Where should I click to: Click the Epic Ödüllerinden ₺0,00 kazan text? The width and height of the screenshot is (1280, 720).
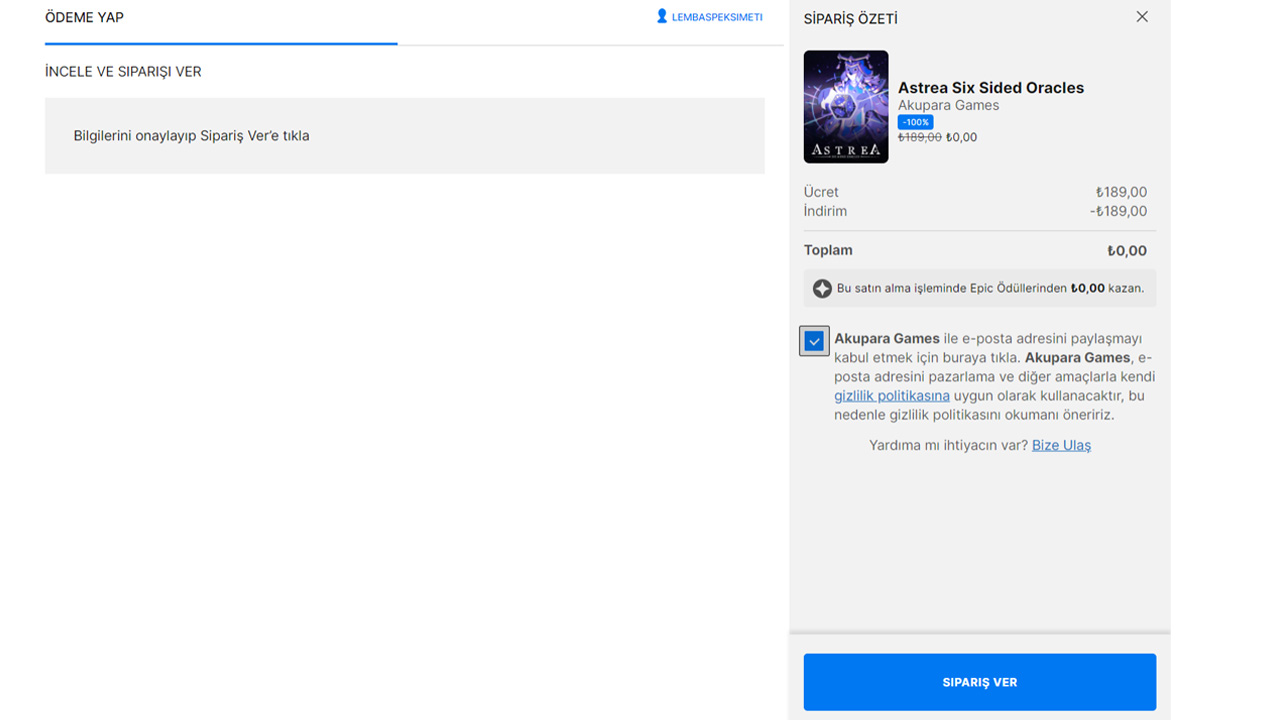tap(990, 288)
